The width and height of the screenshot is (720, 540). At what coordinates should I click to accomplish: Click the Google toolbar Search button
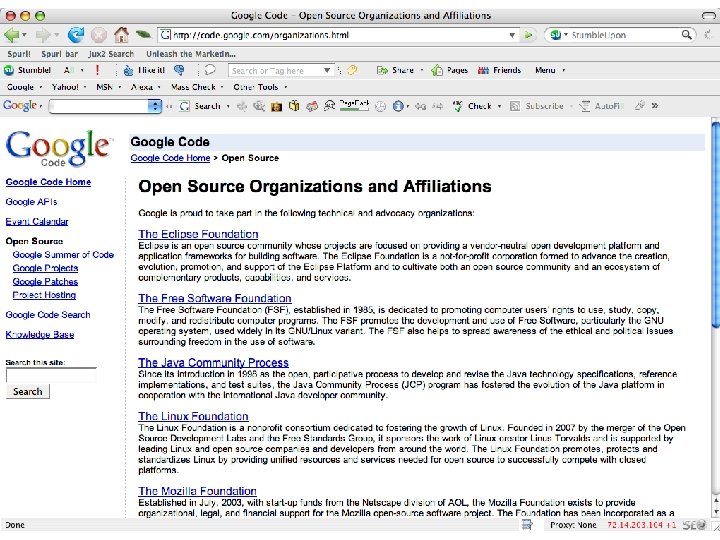(x=200, y=106)
